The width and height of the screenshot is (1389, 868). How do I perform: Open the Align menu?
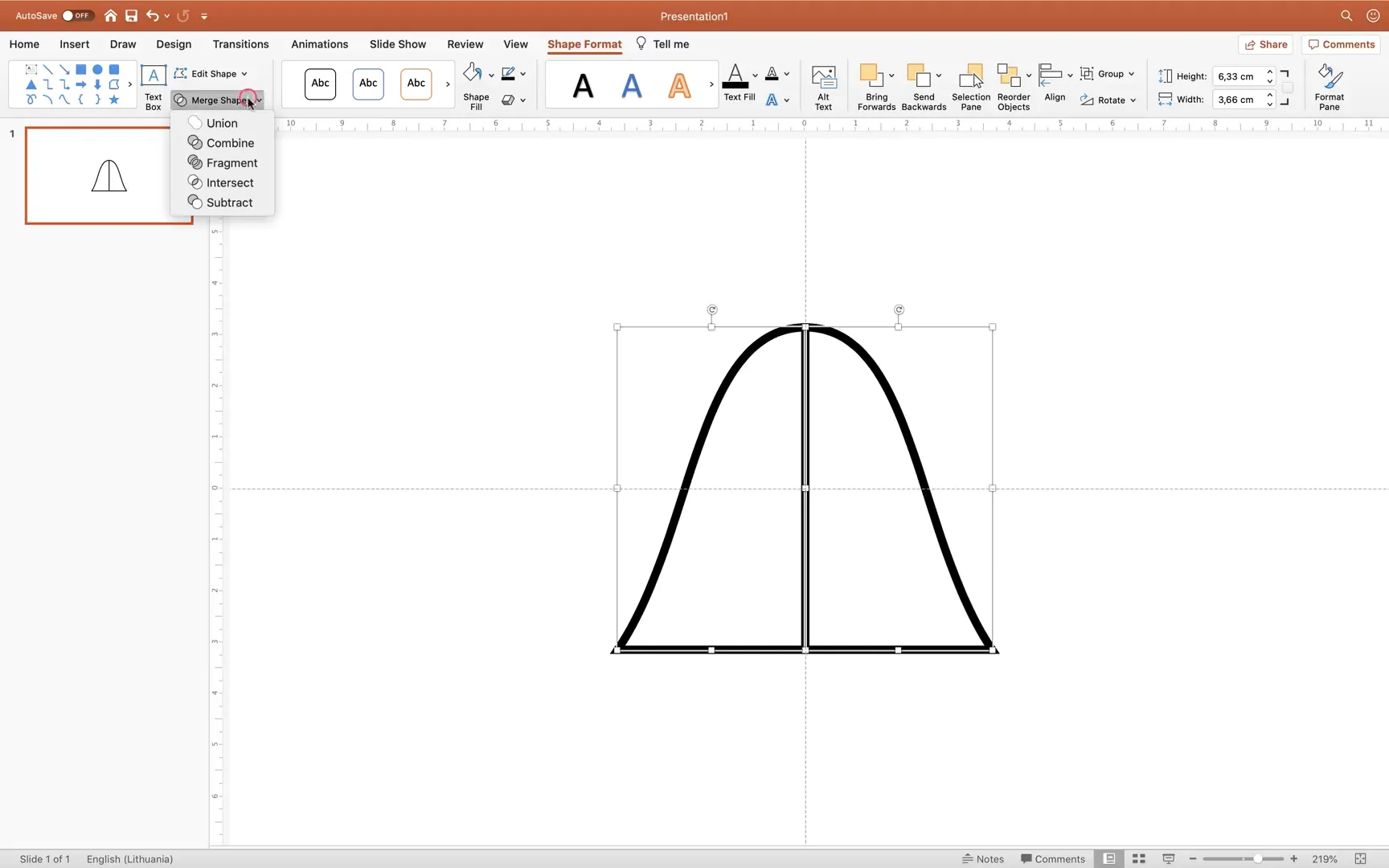1055,84
